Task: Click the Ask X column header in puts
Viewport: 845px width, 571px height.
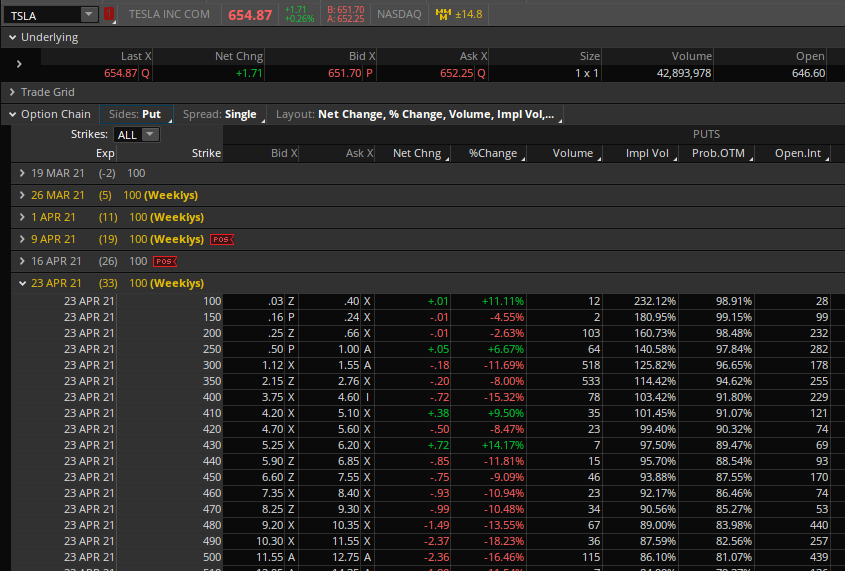Action: (337, 154)
